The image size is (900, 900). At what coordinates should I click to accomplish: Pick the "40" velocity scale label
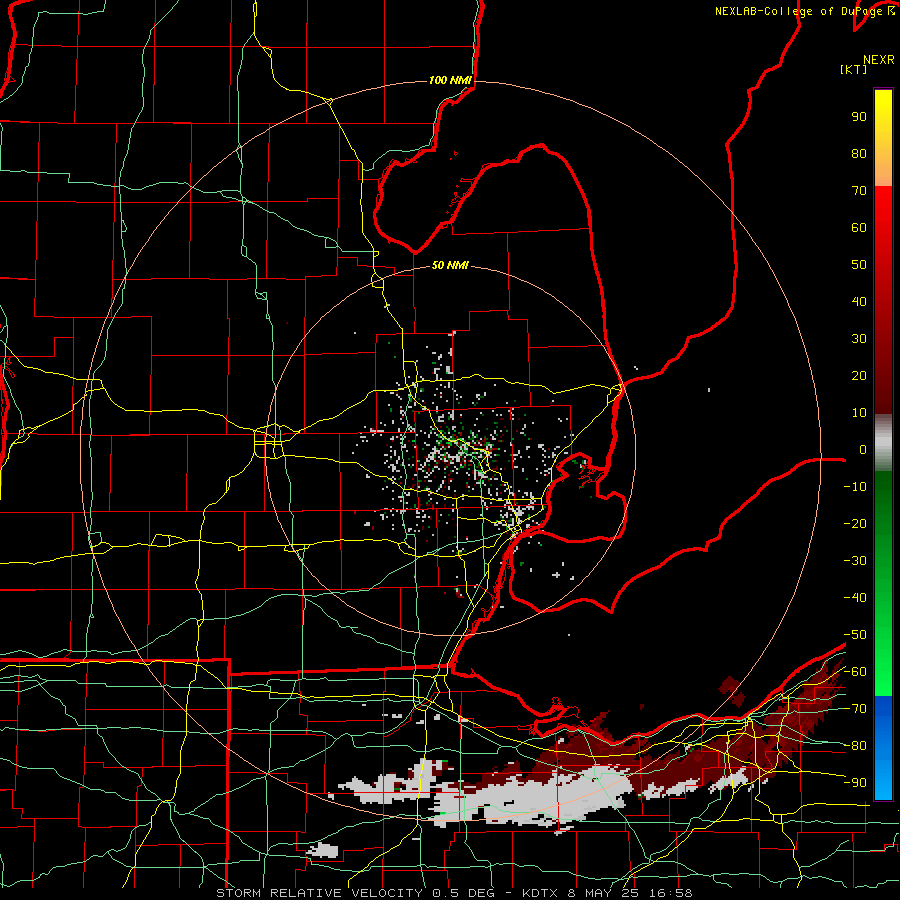[859, 302]
